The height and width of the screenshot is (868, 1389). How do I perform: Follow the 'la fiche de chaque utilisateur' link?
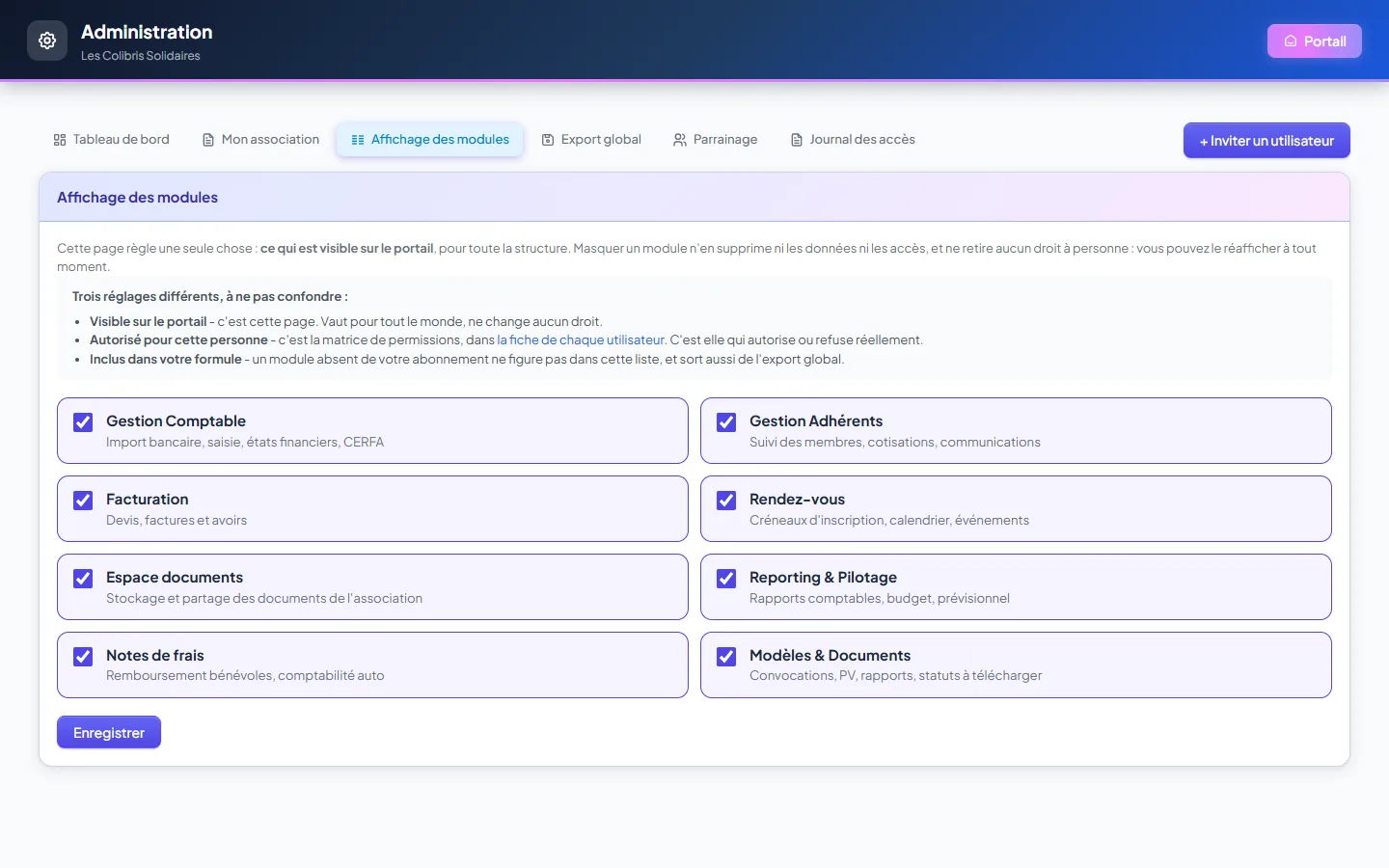581,340
